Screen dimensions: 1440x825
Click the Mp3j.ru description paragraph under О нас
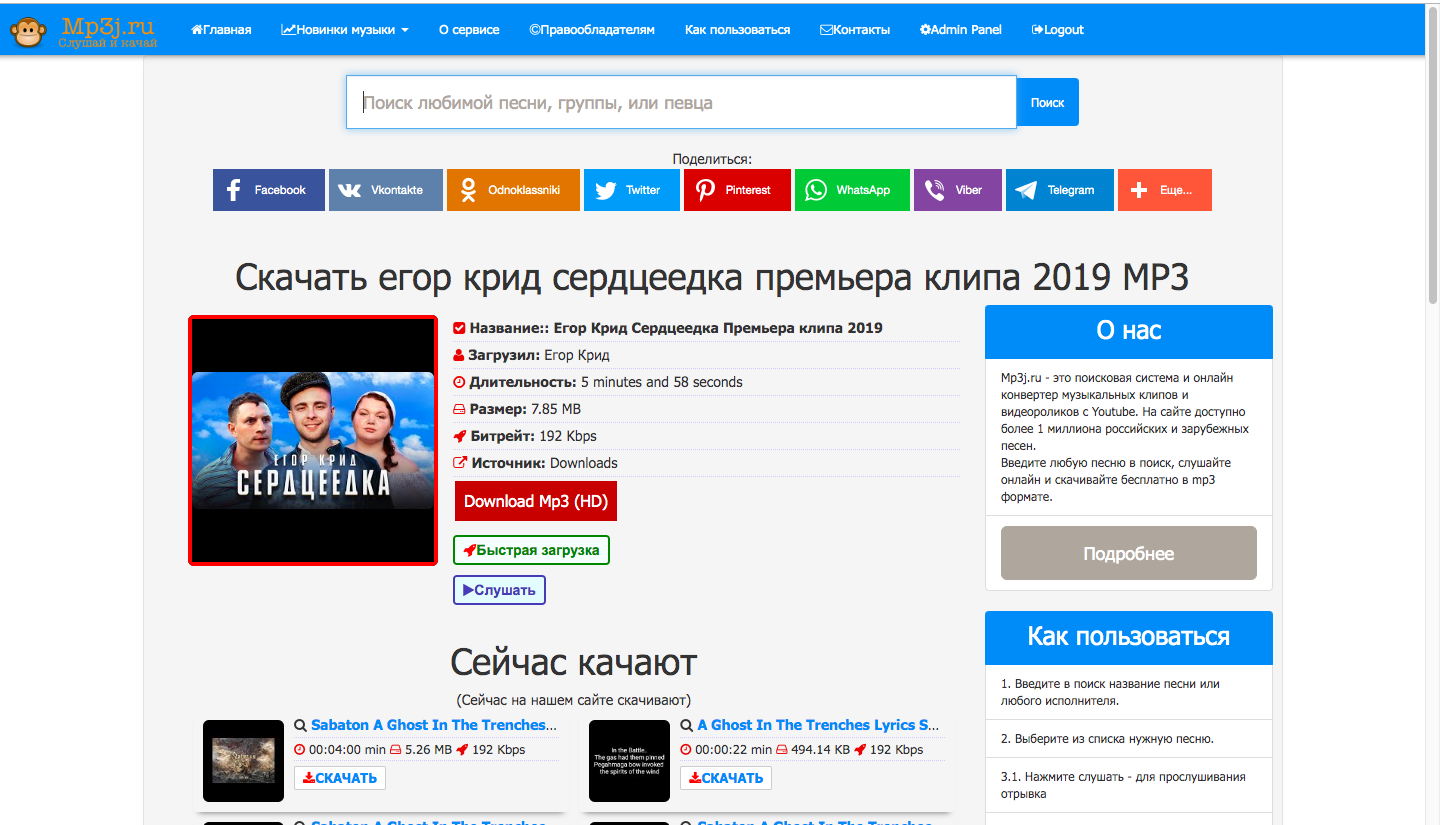[1127, 437]
